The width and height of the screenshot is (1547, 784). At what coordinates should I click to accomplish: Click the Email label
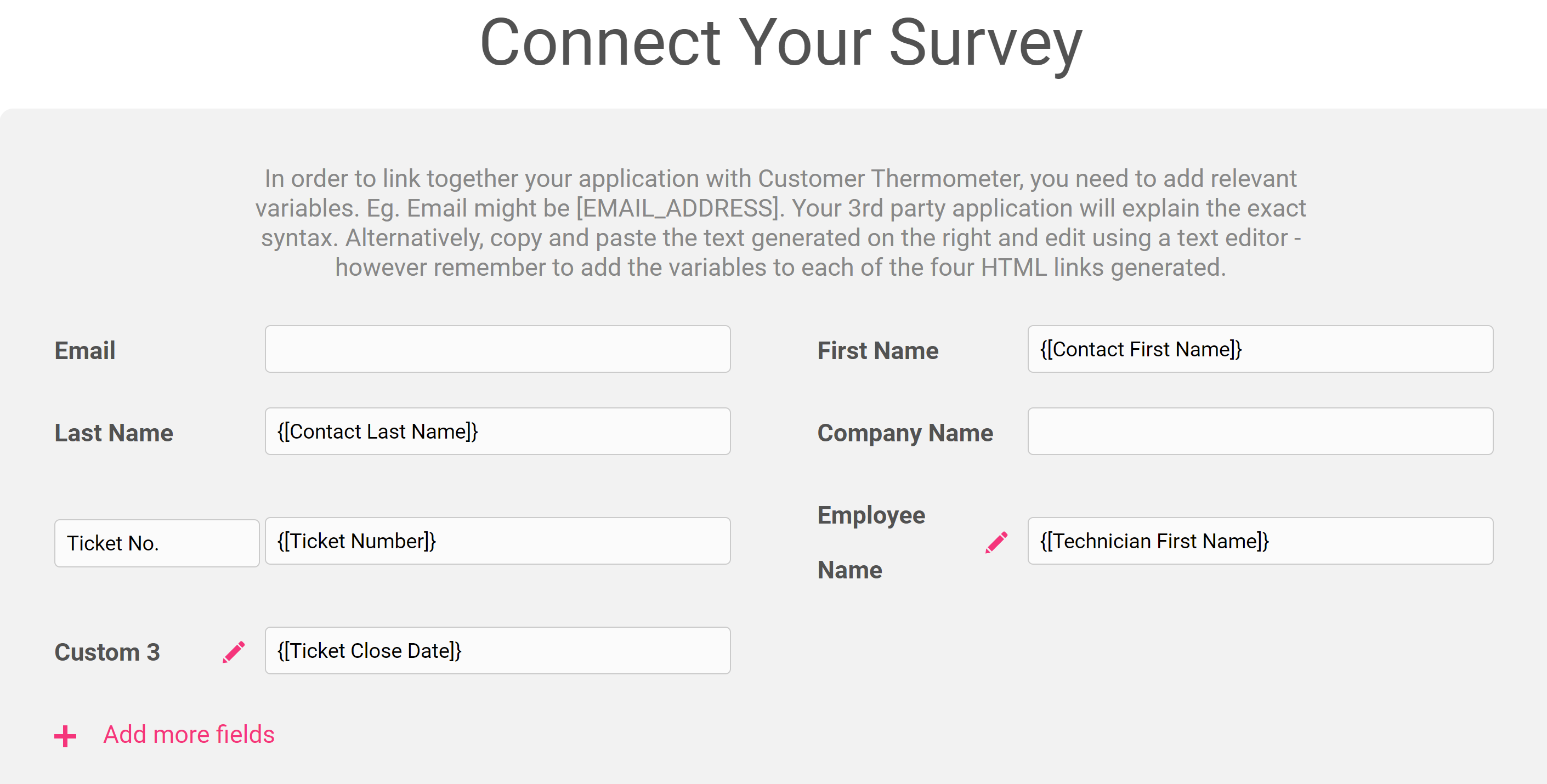[x=84, y=350]
